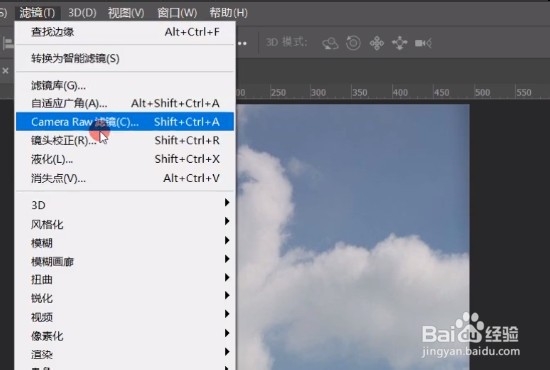Image resolution: width=550 pixels, height=370 pixels.
Task: Click the three-dot more options icon
Action: 242,43
